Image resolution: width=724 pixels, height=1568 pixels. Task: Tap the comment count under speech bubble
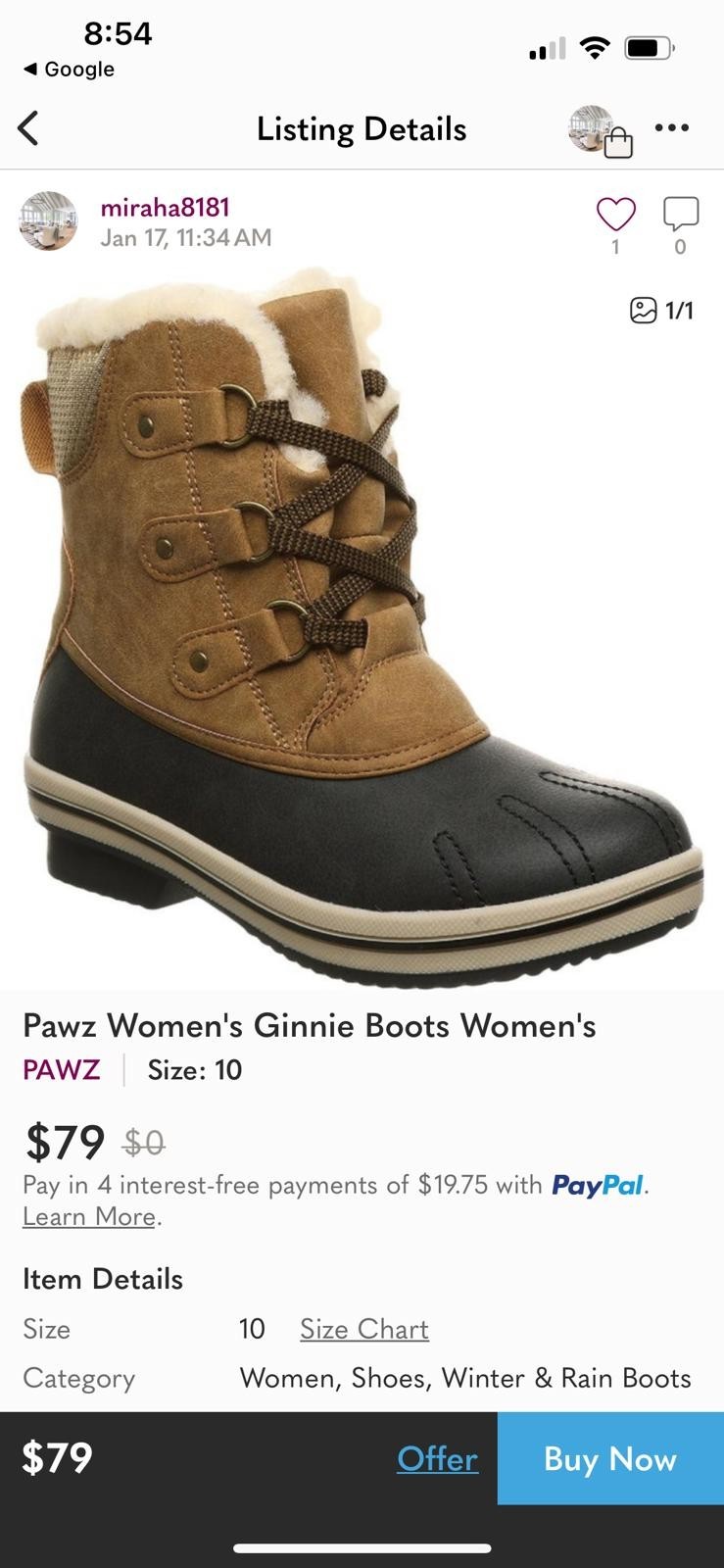coord(680,248)
